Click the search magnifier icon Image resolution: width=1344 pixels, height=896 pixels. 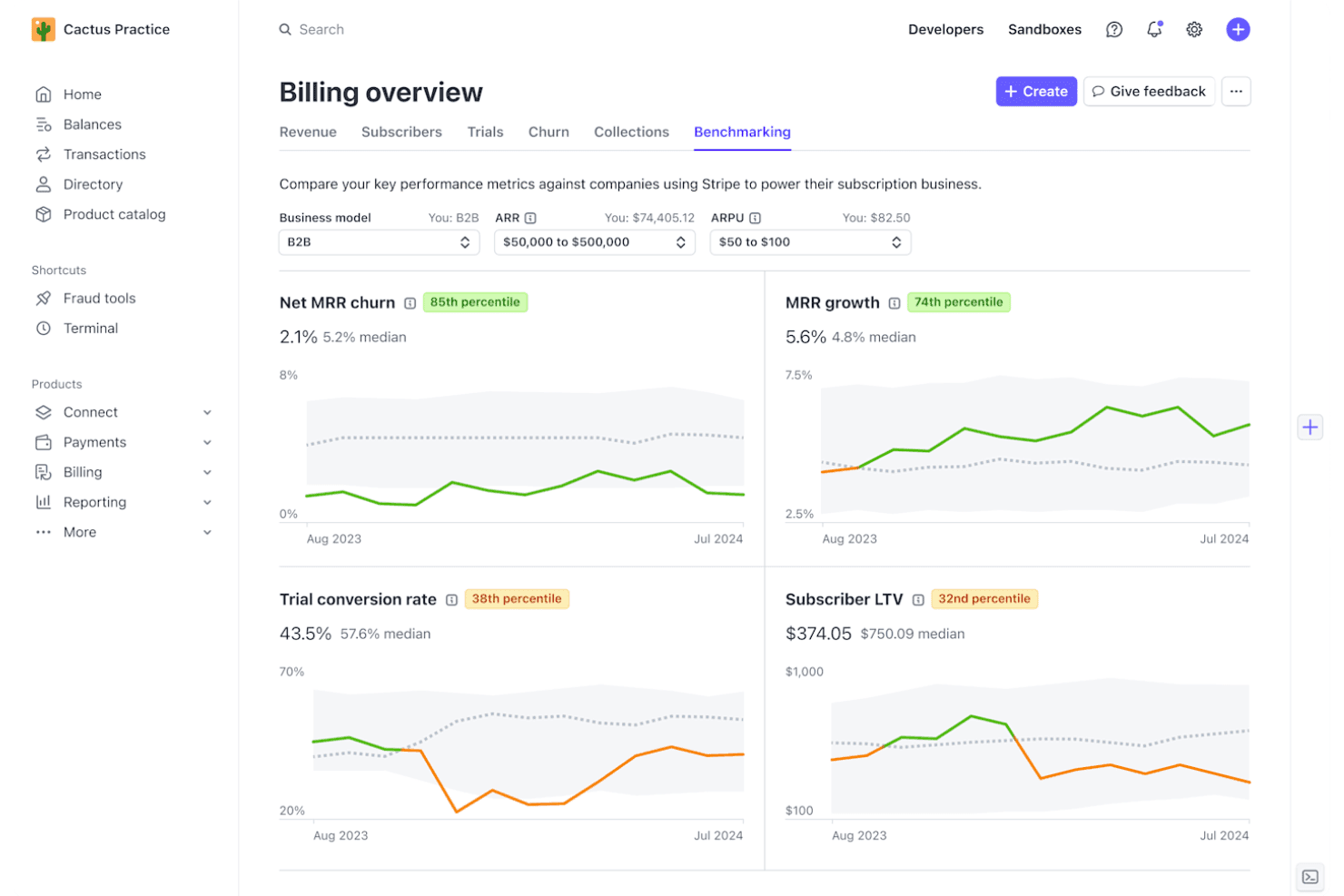tap(285, 29)
